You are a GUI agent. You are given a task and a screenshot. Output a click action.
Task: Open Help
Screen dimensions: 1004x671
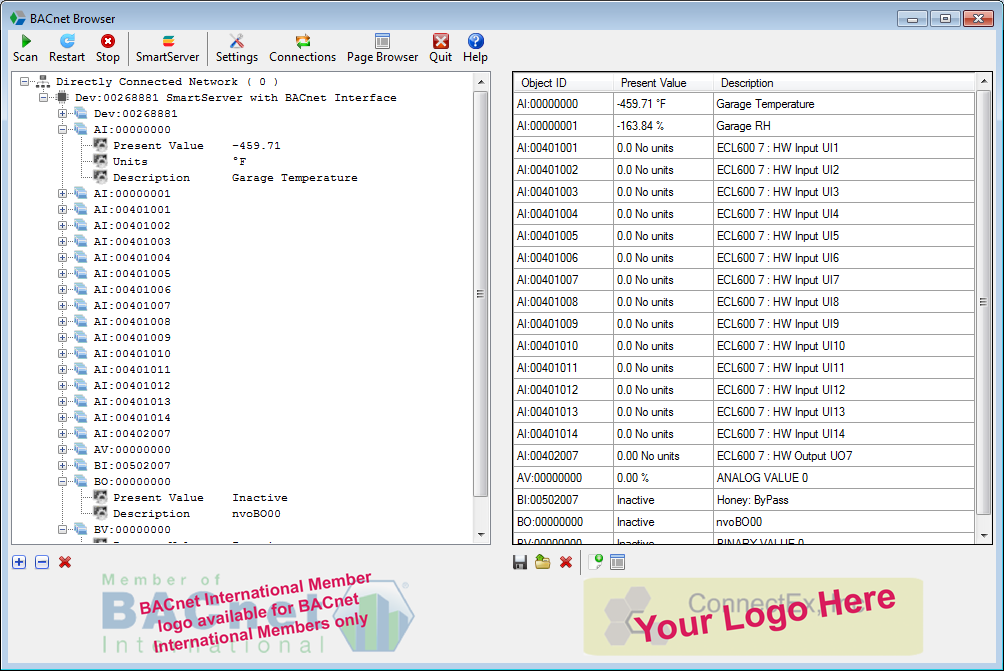[x=475, y=49]
